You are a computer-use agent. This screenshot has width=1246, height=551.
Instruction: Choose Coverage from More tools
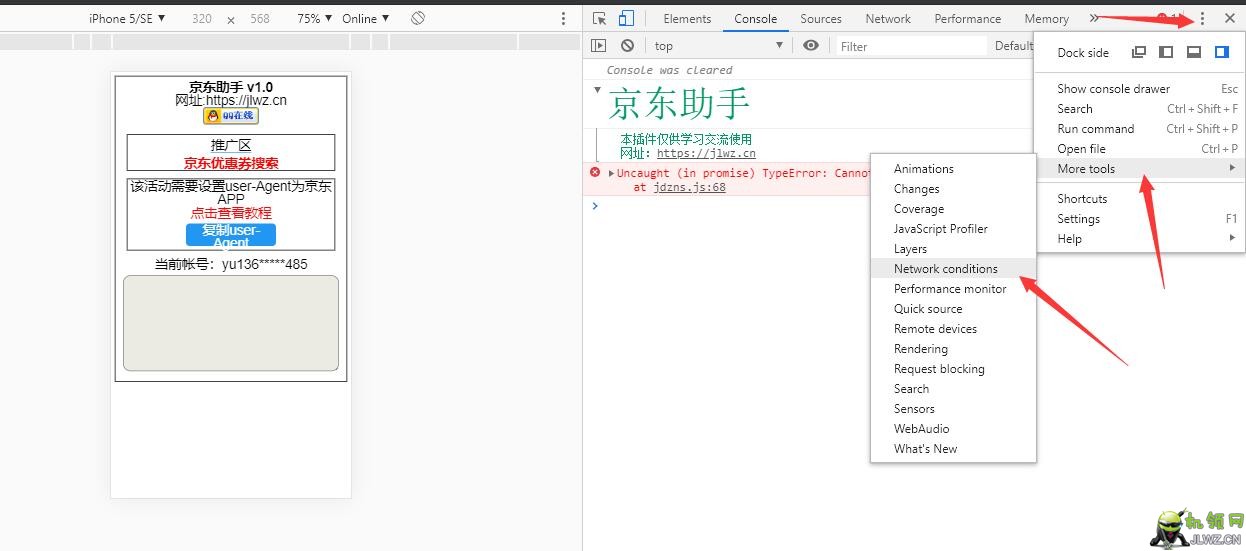pyautogui.click(x=953, y=208)
